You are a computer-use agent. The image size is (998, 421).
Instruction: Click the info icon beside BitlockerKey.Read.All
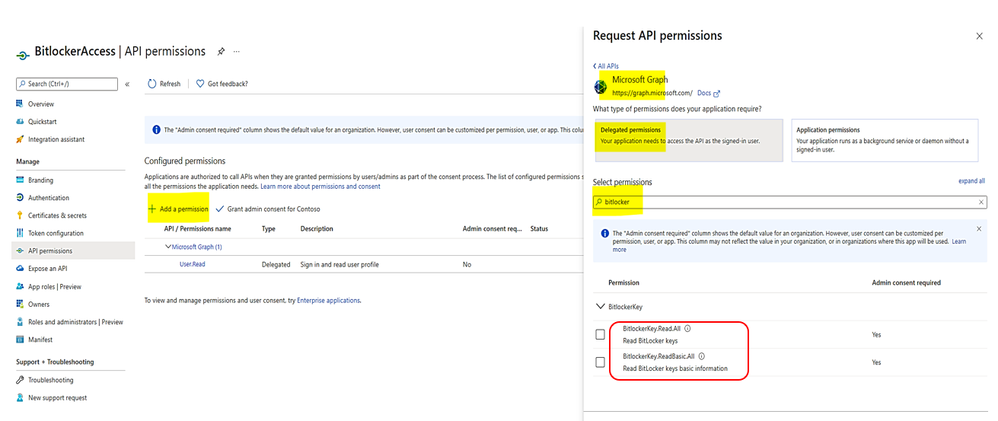click(687, 329)
